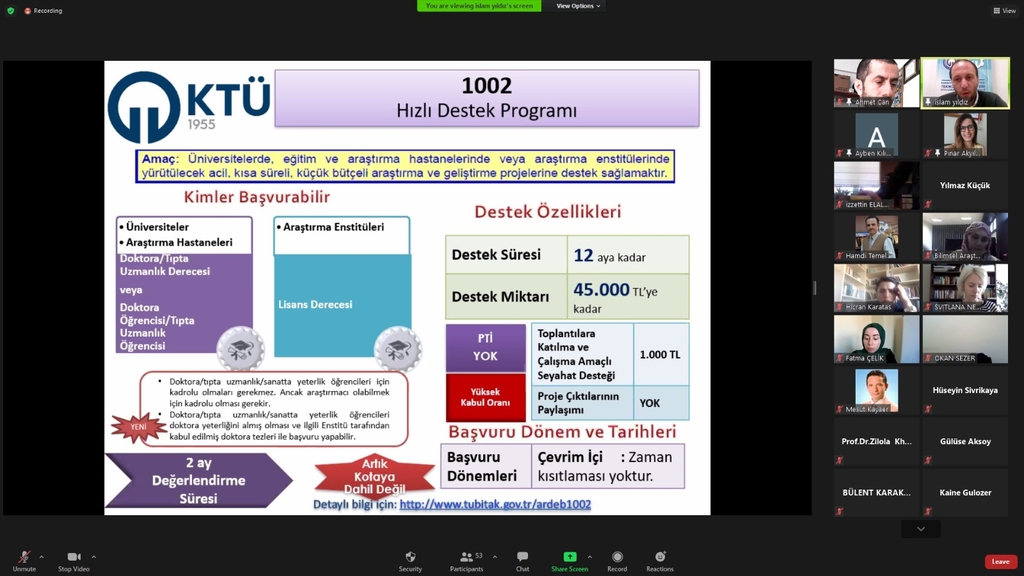Select the Gülüse Aksoy participant tile
This screenshot has width=1024, height=576.
[x=965, y=442]
